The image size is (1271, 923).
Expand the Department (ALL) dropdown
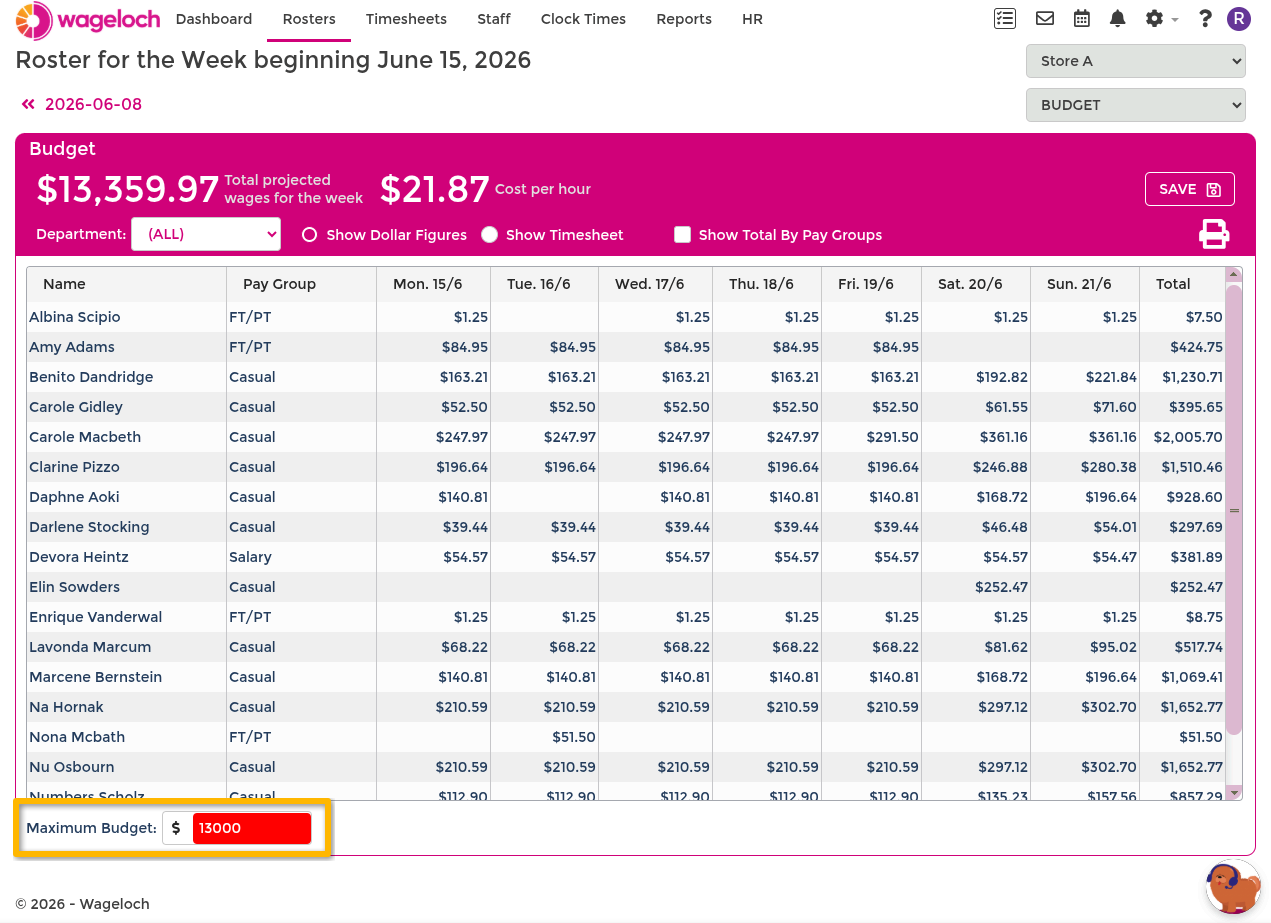point(206,234)
